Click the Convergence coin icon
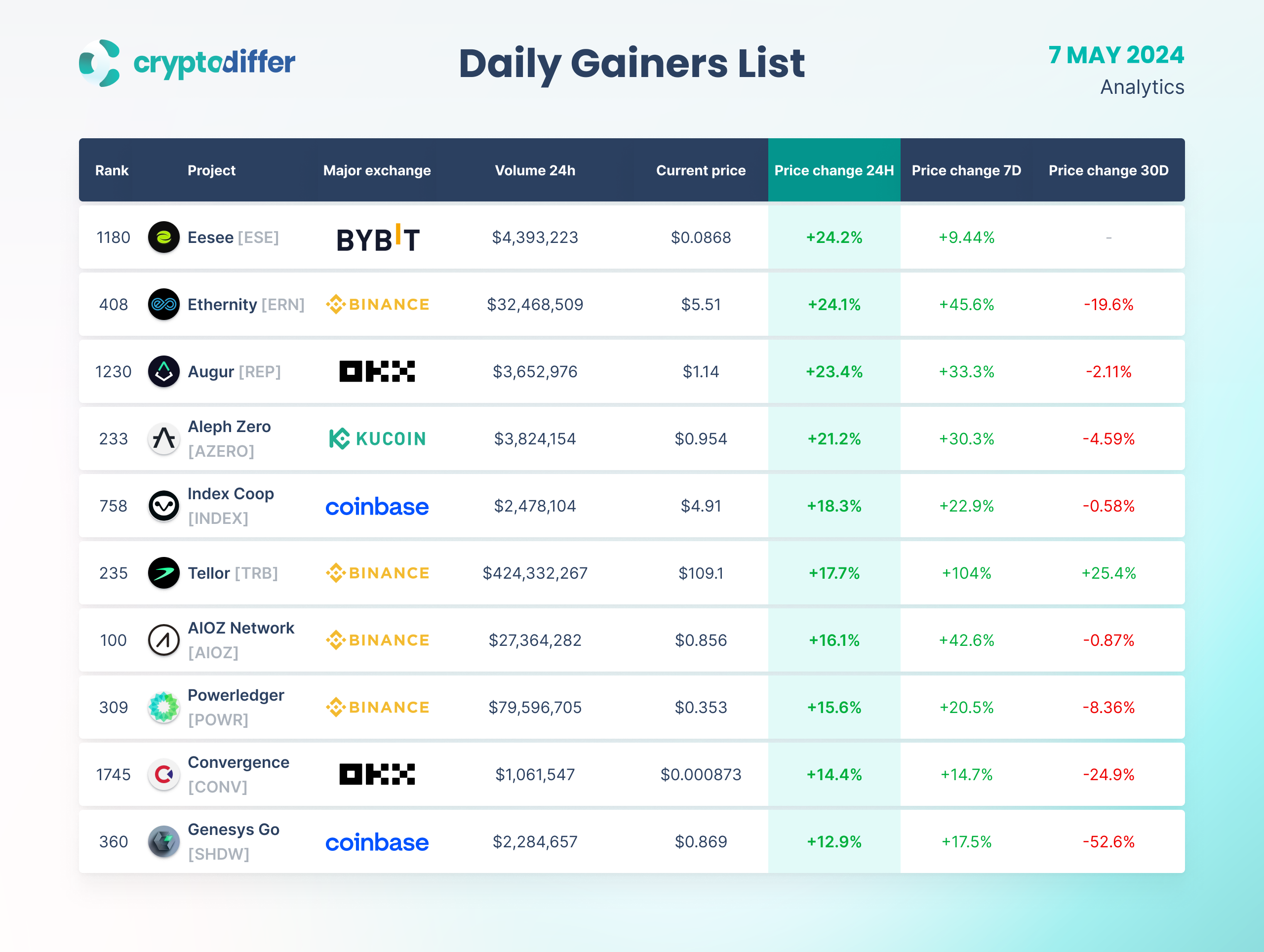 tap(164, 774)
